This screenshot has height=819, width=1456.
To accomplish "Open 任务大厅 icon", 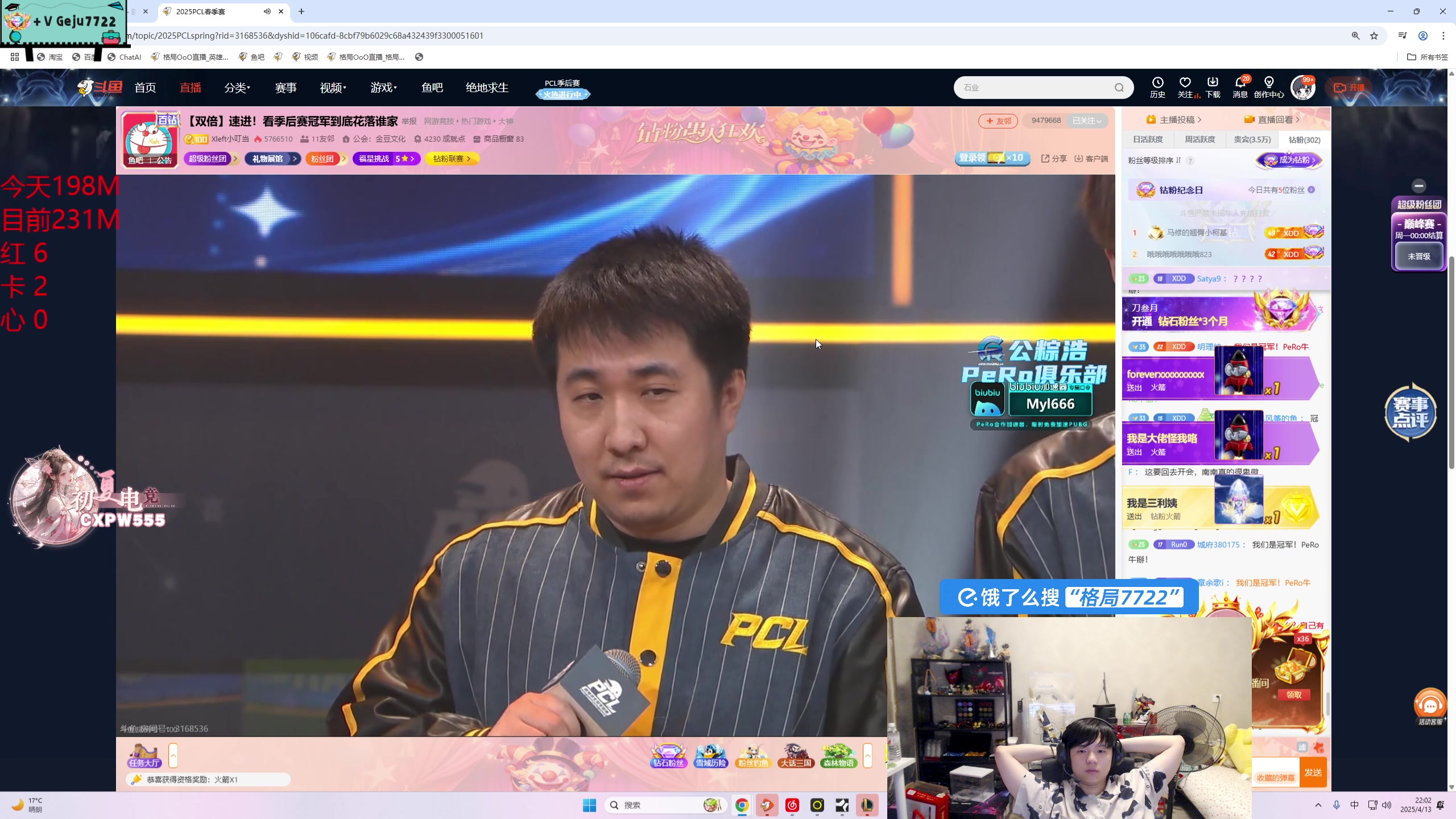I will click(144, 756).
